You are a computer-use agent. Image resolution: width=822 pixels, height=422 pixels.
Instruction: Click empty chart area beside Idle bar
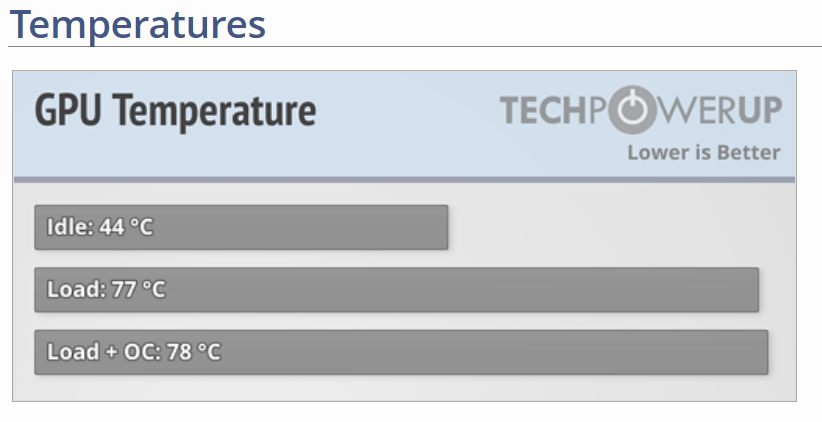[x=620, y=227]
